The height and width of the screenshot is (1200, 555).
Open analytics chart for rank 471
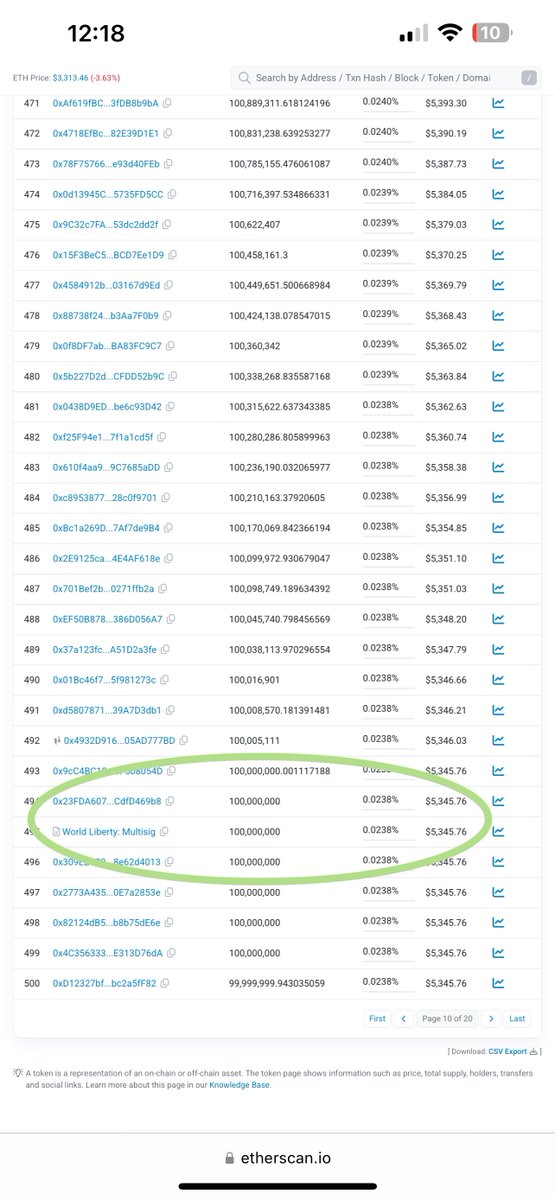(498, 103)
